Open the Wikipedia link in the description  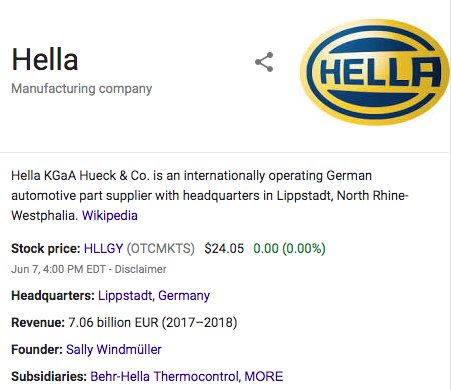[x=110, y=215]
